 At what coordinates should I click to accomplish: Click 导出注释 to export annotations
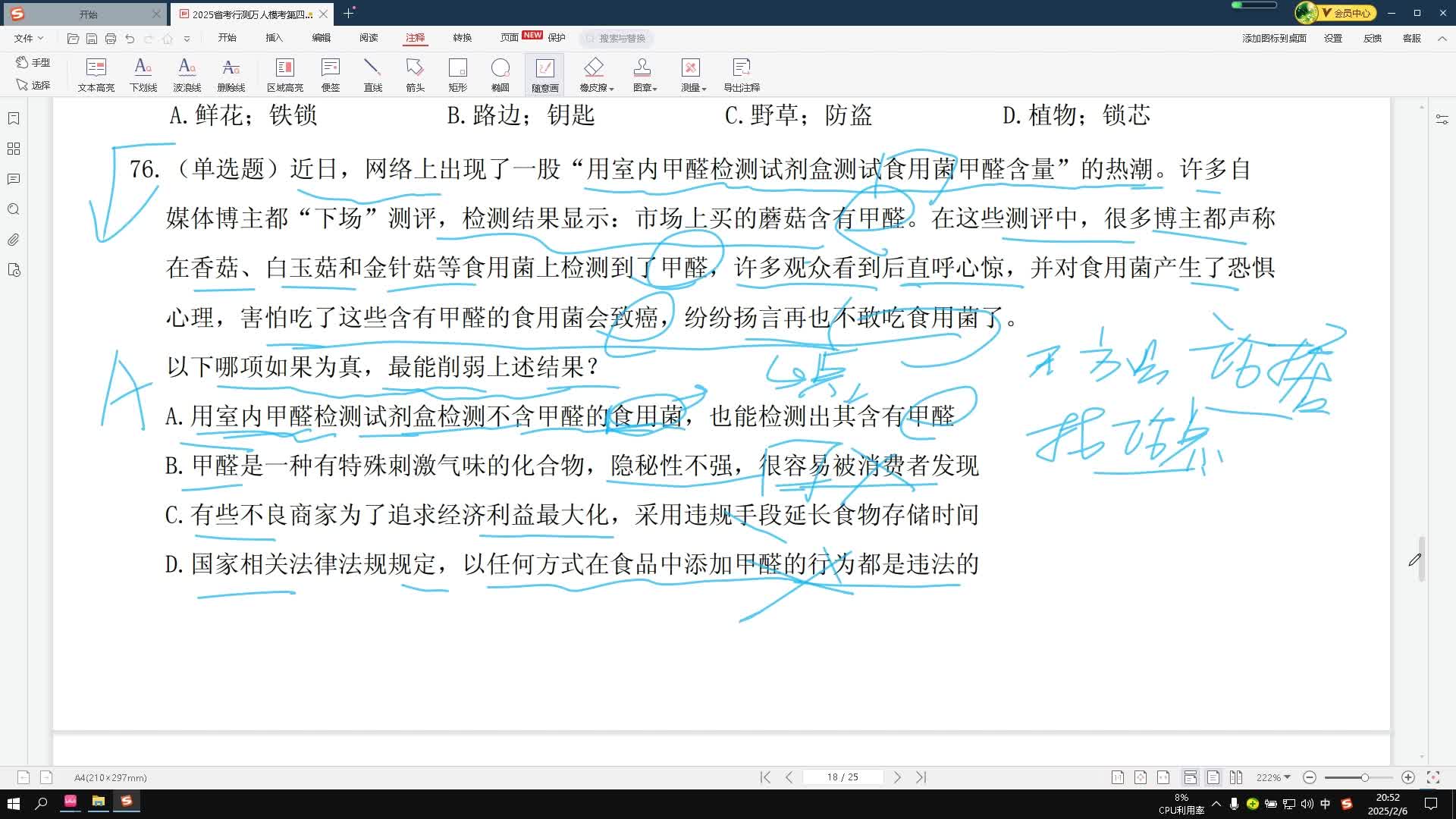[741, 74]
